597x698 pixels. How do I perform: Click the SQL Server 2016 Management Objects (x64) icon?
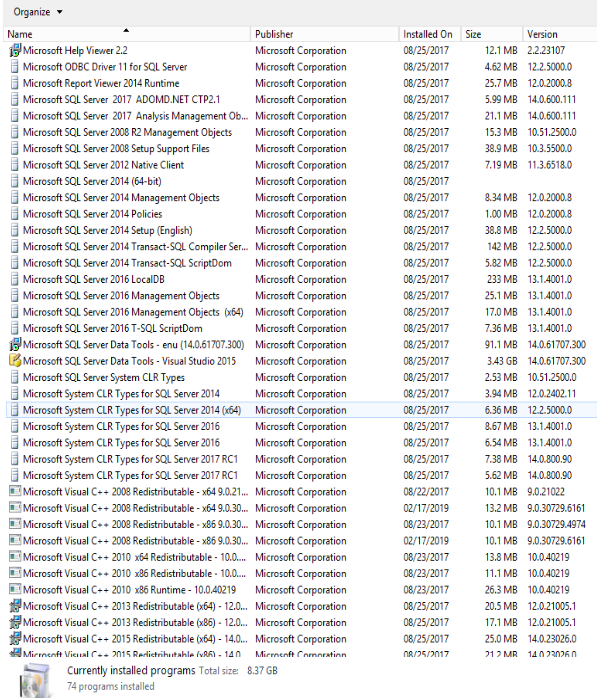click(x=15, y=312)
